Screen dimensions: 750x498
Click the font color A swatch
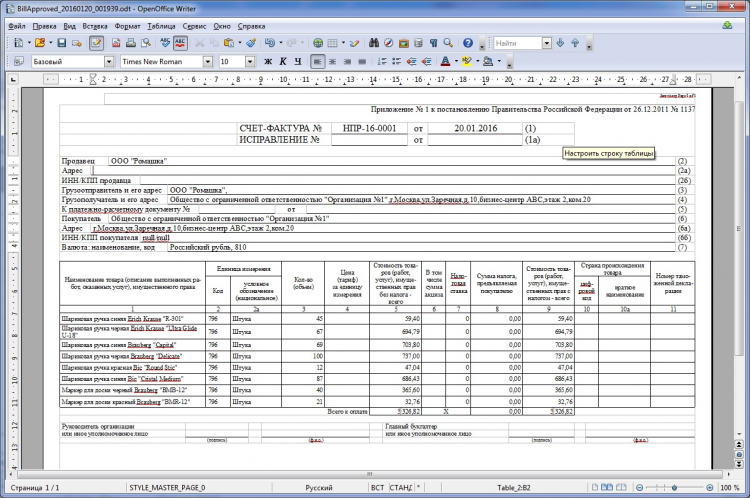pos(444,62)
